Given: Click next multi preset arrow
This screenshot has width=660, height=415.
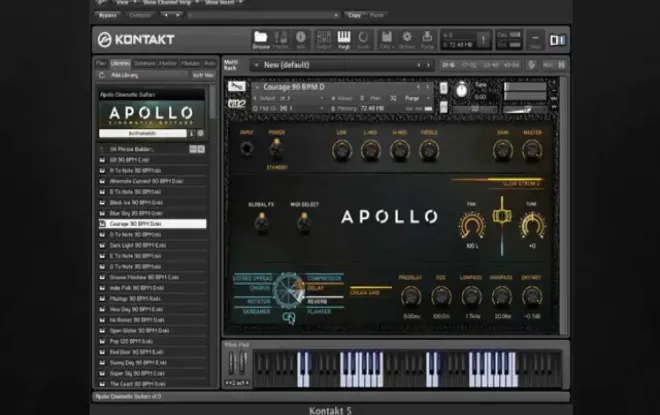Looking at the screenshot, I should [428, 65].
